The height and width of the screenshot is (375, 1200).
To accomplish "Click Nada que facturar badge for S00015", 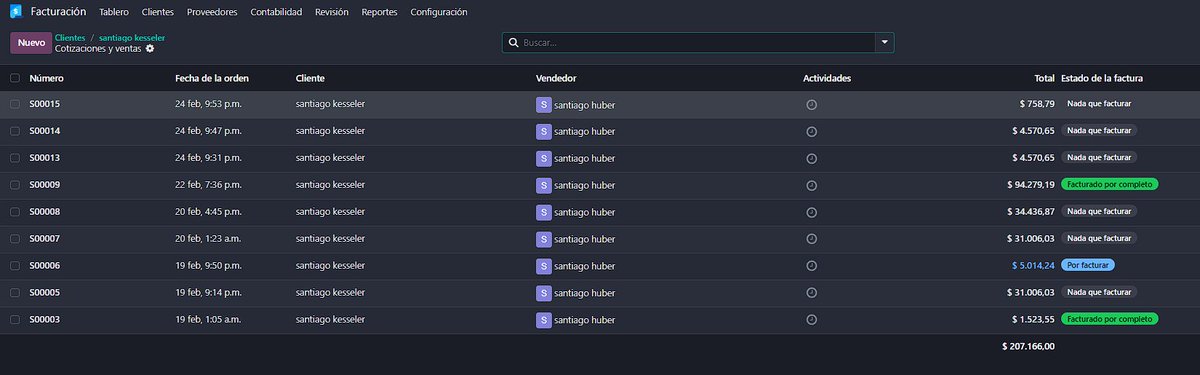I will pos(1099,104).
